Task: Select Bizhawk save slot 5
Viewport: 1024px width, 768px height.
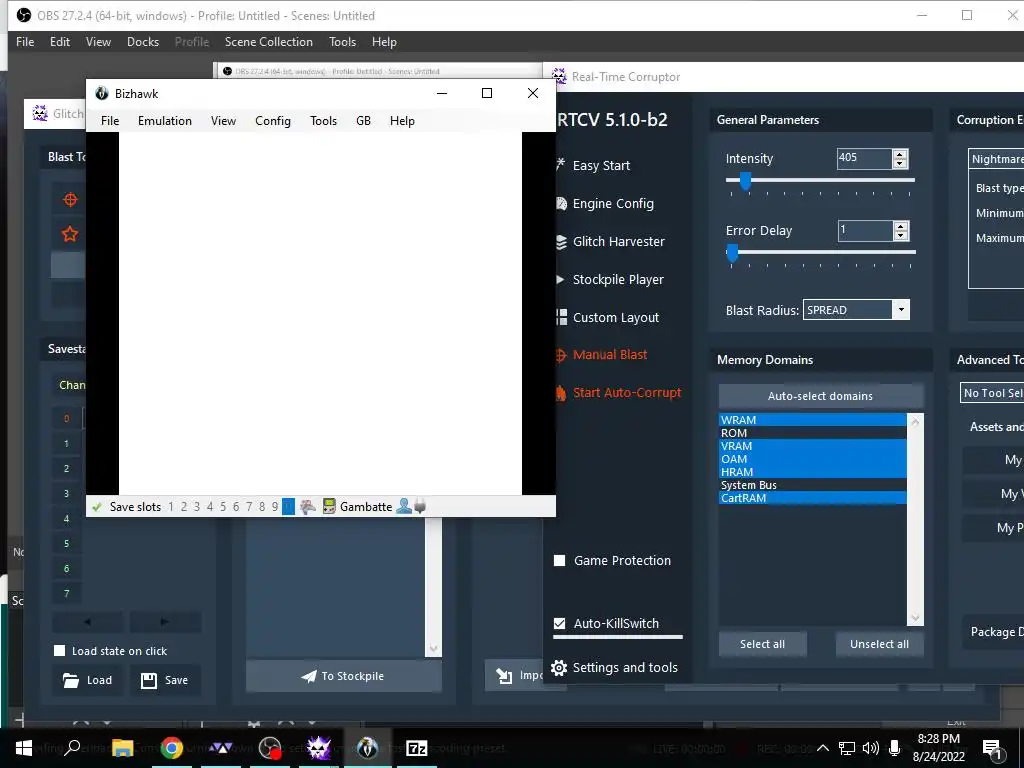Action: coord(223,507)
